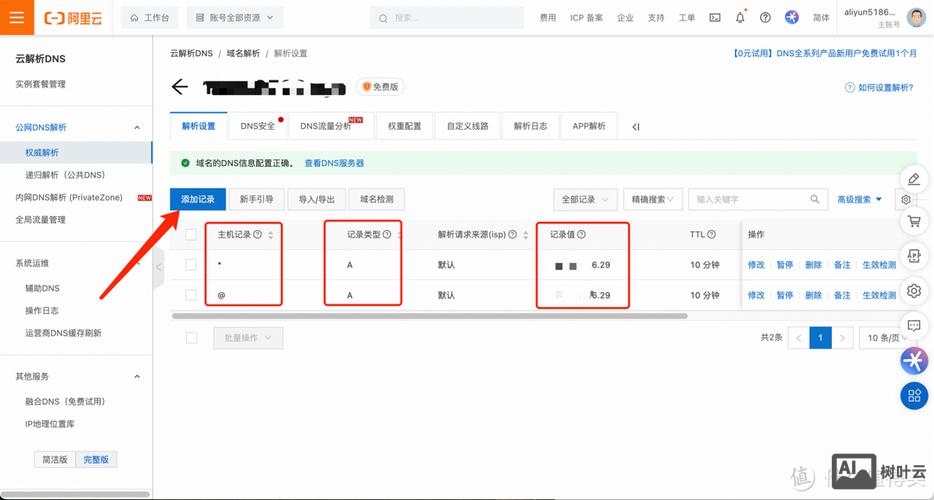Image resolution: width=934 pixels, height=500 pixels.
Task: Collapse the tab bar with the arrow icon
Action: [x=636, y=126]
